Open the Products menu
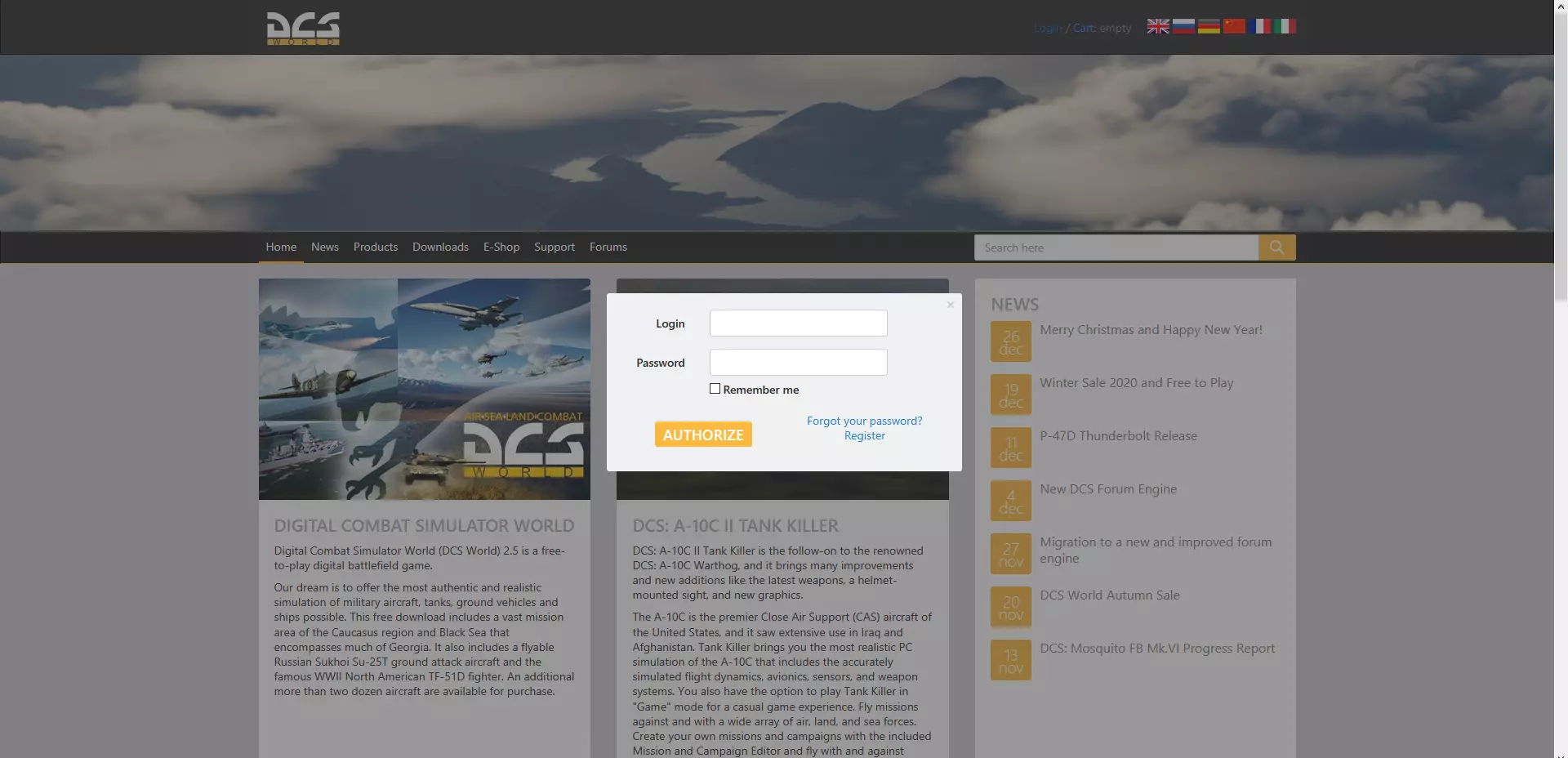This screenshot has width=1568, height=758. tap(376, 247)
